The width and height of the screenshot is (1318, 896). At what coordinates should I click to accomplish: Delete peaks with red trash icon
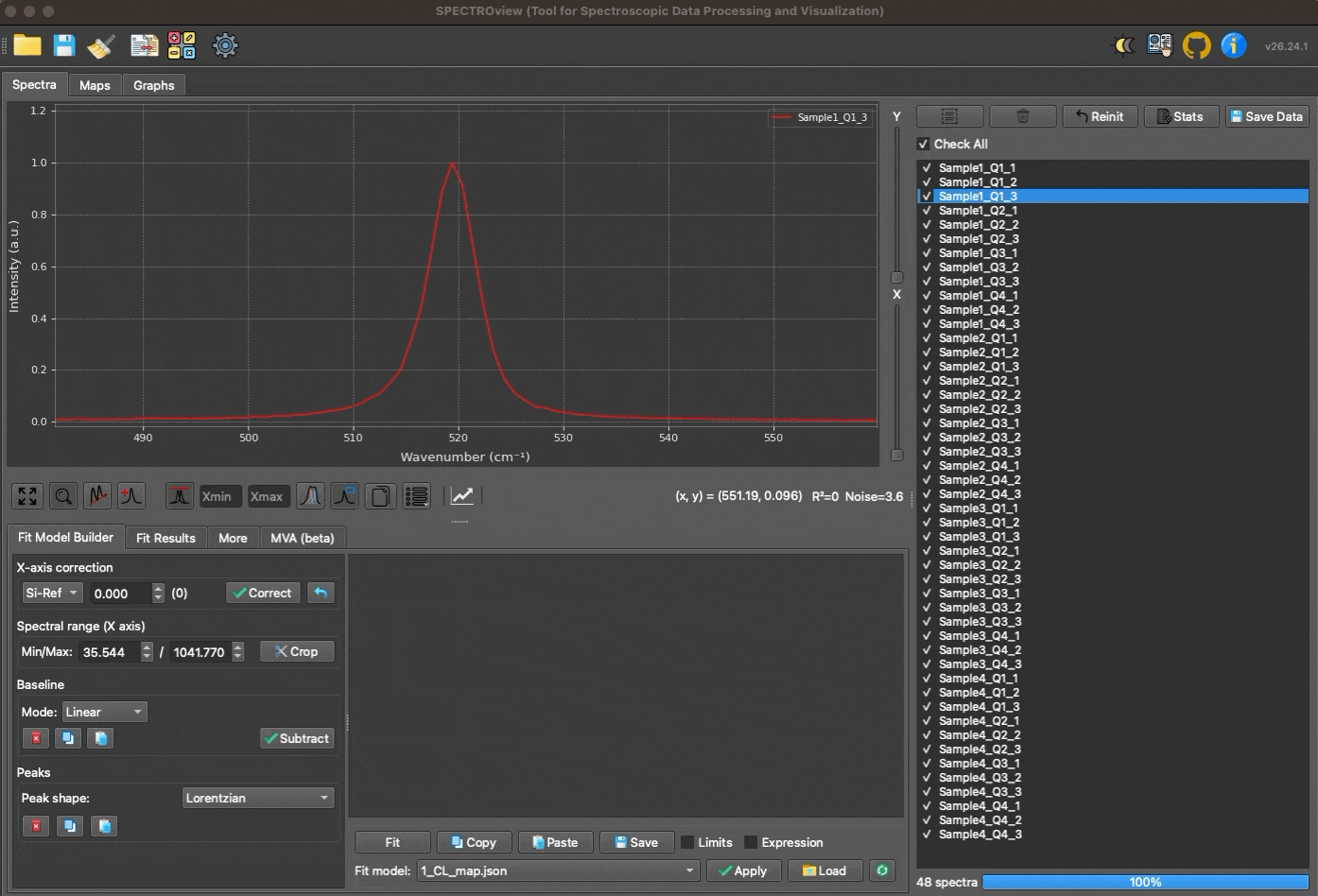(36, 826)
